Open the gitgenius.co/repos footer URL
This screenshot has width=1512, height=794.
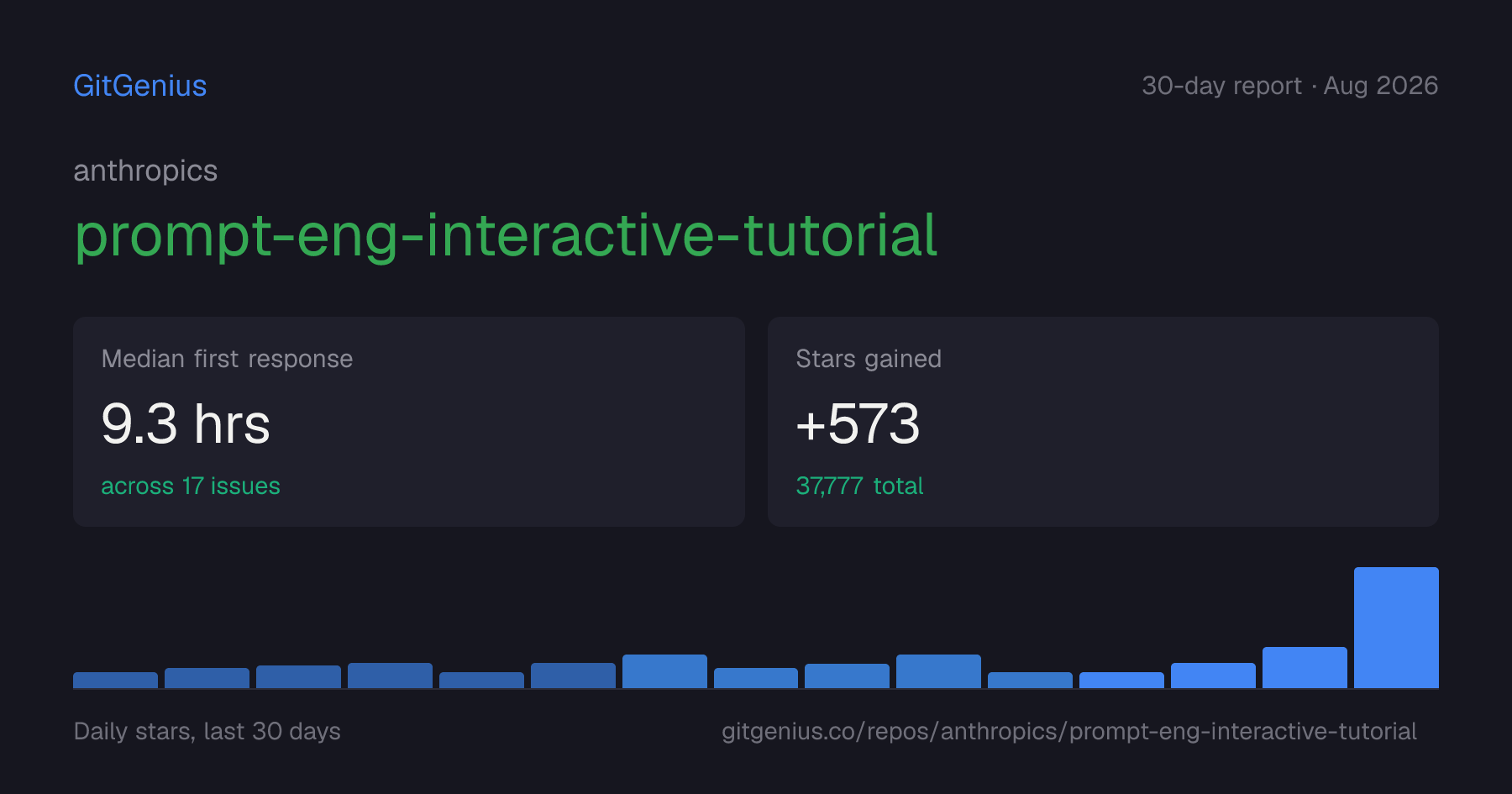click(x=1069, y=731)
